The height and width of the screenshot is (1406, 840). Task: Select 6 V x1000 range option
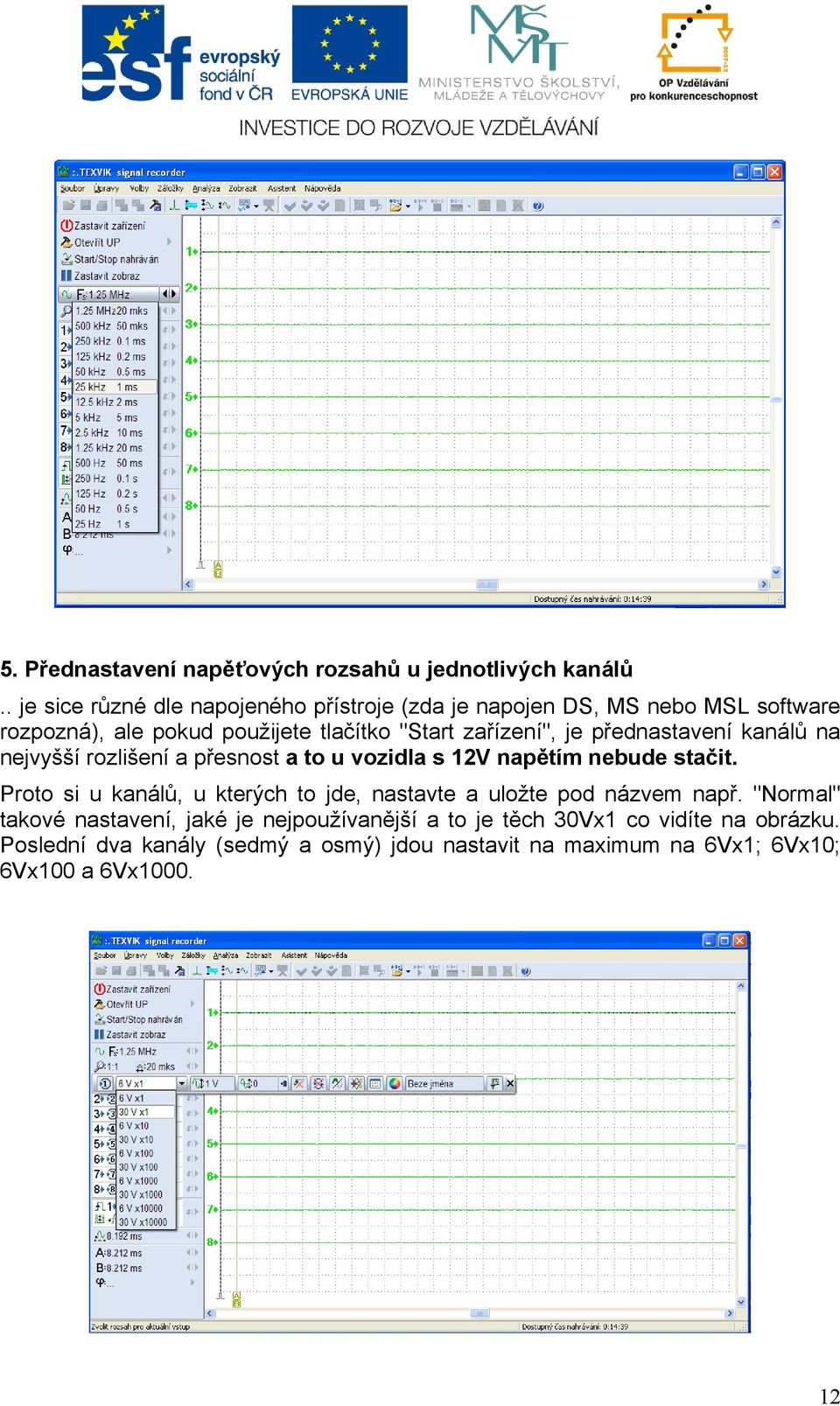[x=145, y=1181]
